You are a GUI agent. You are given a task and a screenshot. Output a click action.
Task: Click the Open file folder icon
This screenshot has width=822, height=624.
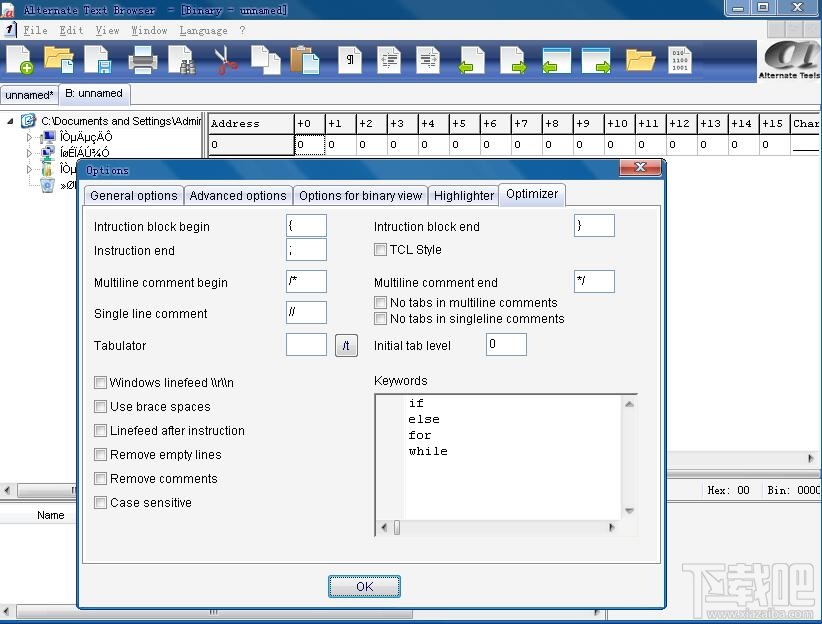tap(59, 60)
